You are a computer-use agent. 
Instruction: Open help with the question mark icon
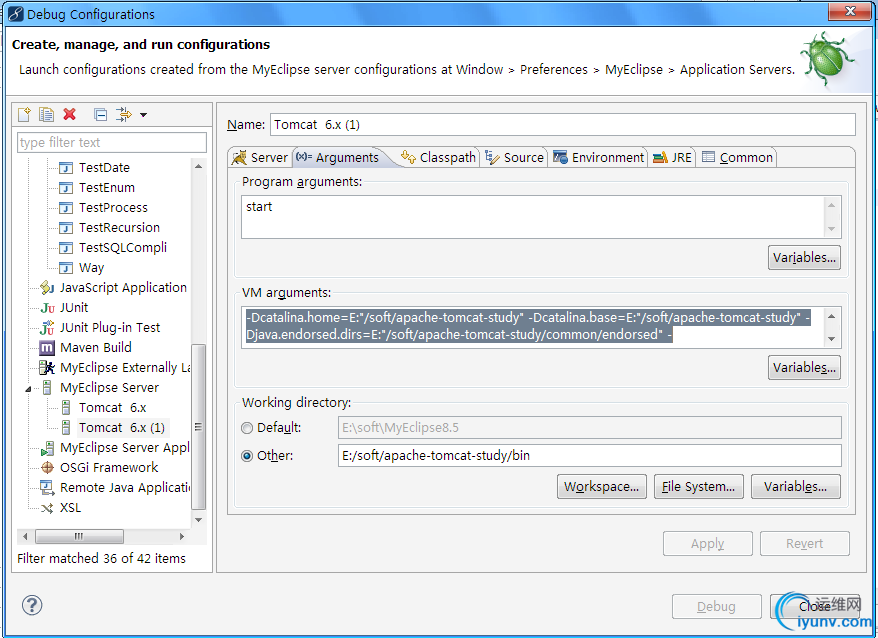point(32,605)
